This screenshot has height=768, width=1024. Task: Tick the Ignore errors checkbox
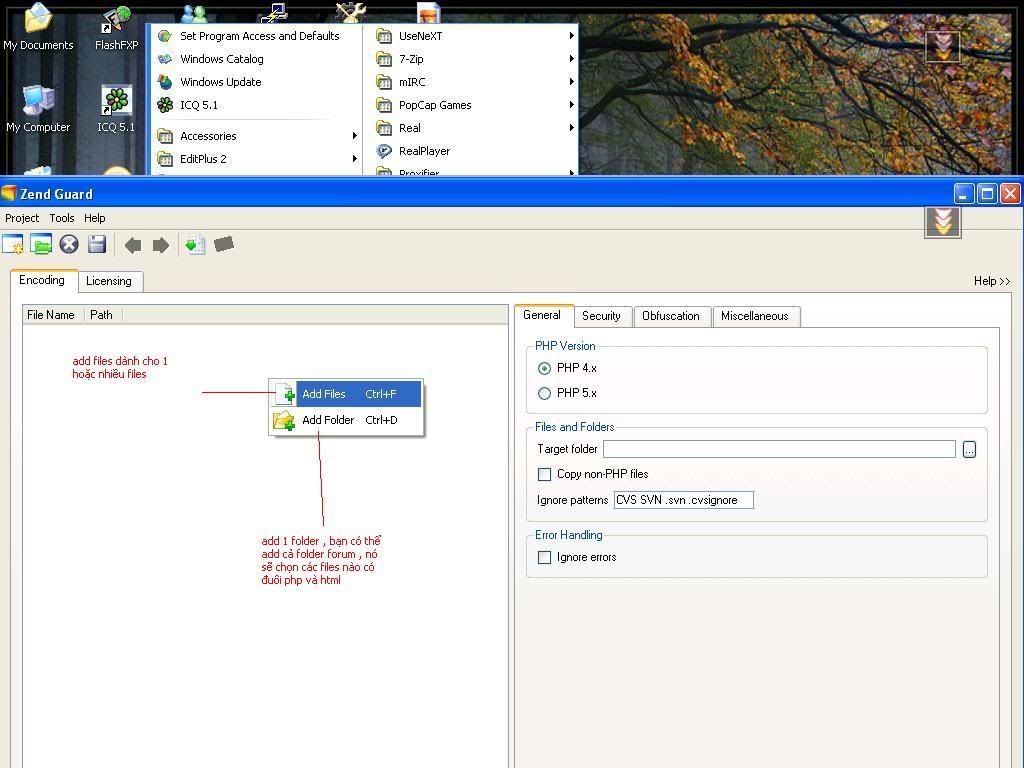coord(544,557)
